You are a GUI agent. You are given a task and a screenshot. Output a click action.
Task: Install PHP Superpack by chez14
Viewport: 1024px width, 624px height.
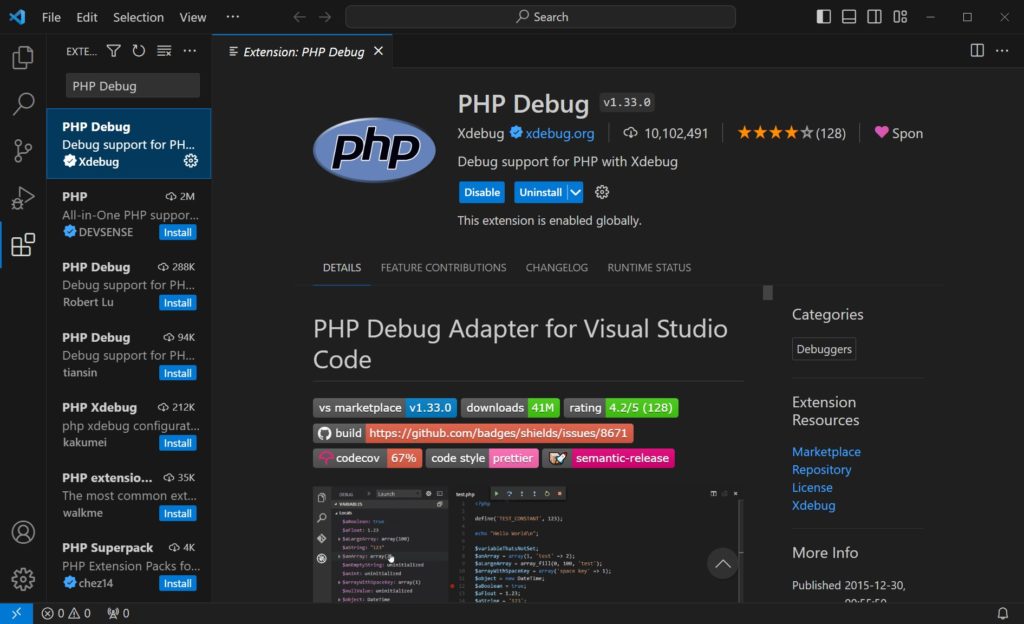[178, 584]
